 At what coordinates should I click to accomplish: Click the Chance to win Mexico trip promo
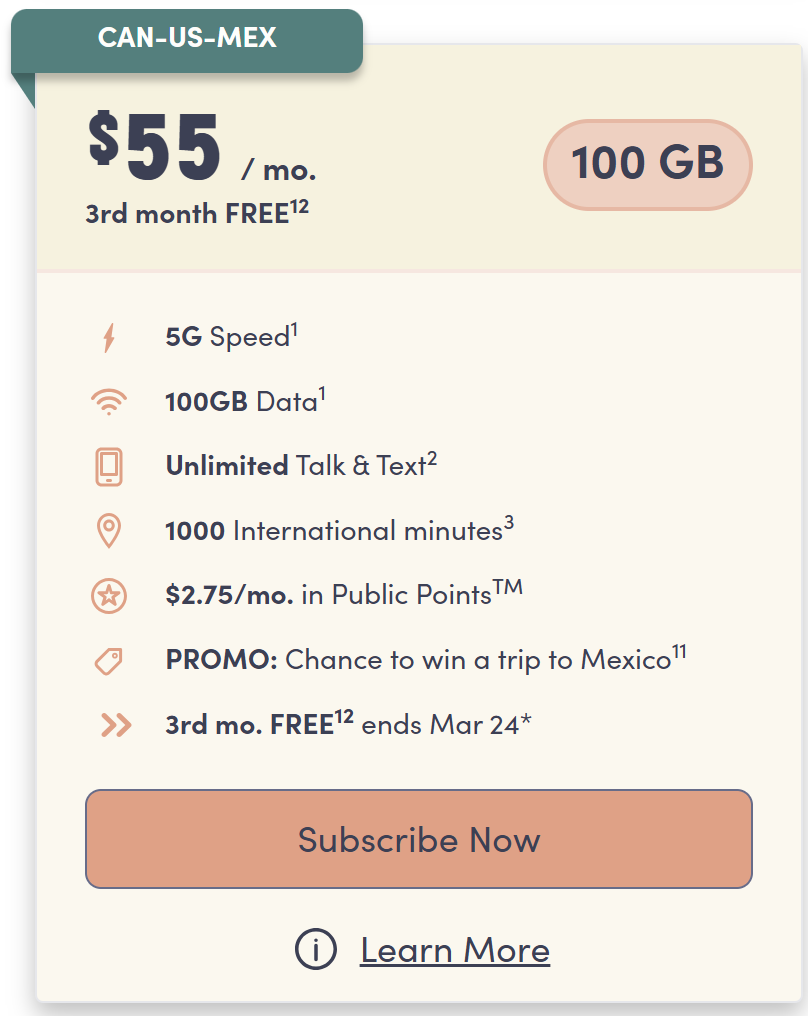pyautogui.click(x=425, y=660)
